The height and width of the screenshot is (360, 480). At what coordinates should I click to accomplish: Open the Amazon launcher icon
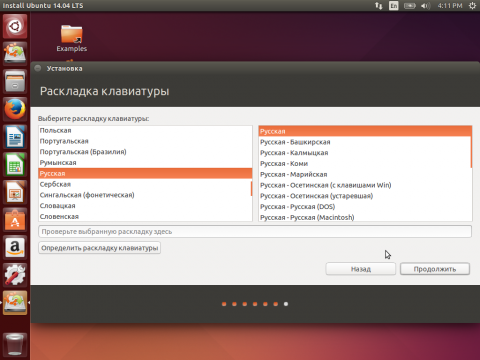[15, 247]
